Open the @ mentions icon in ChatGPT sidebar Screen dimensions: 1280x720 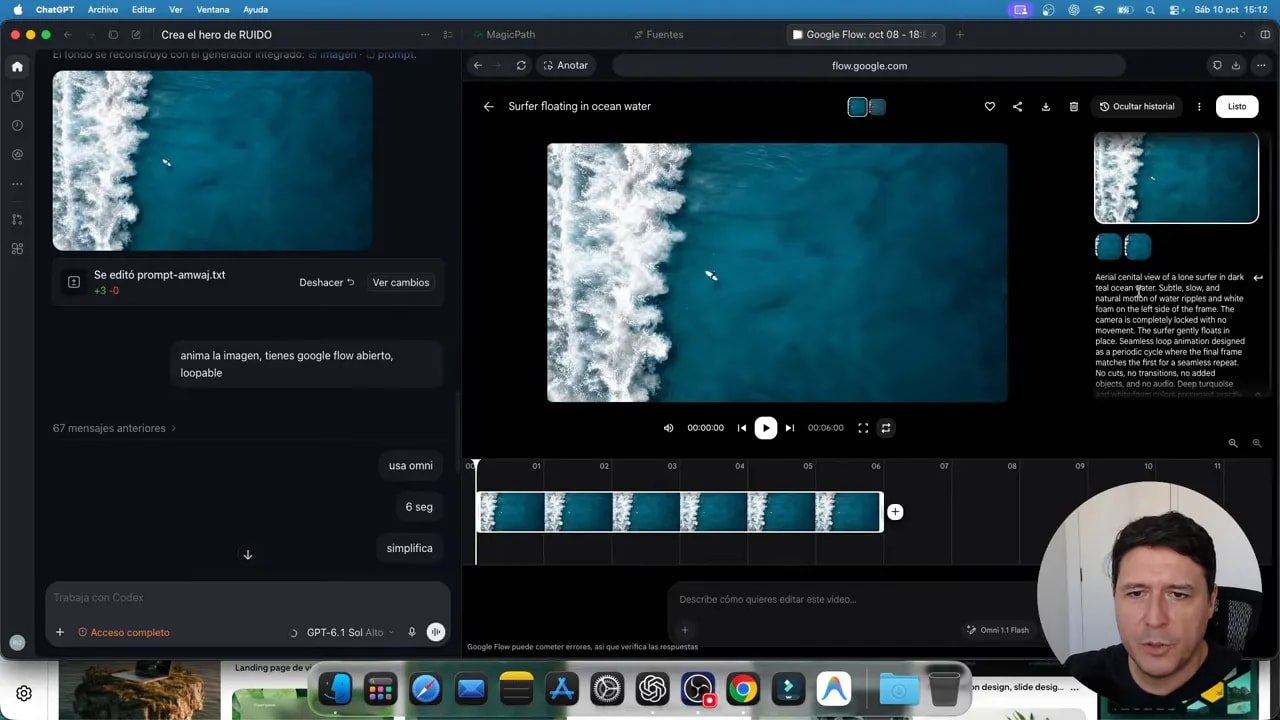coord(17,155)
